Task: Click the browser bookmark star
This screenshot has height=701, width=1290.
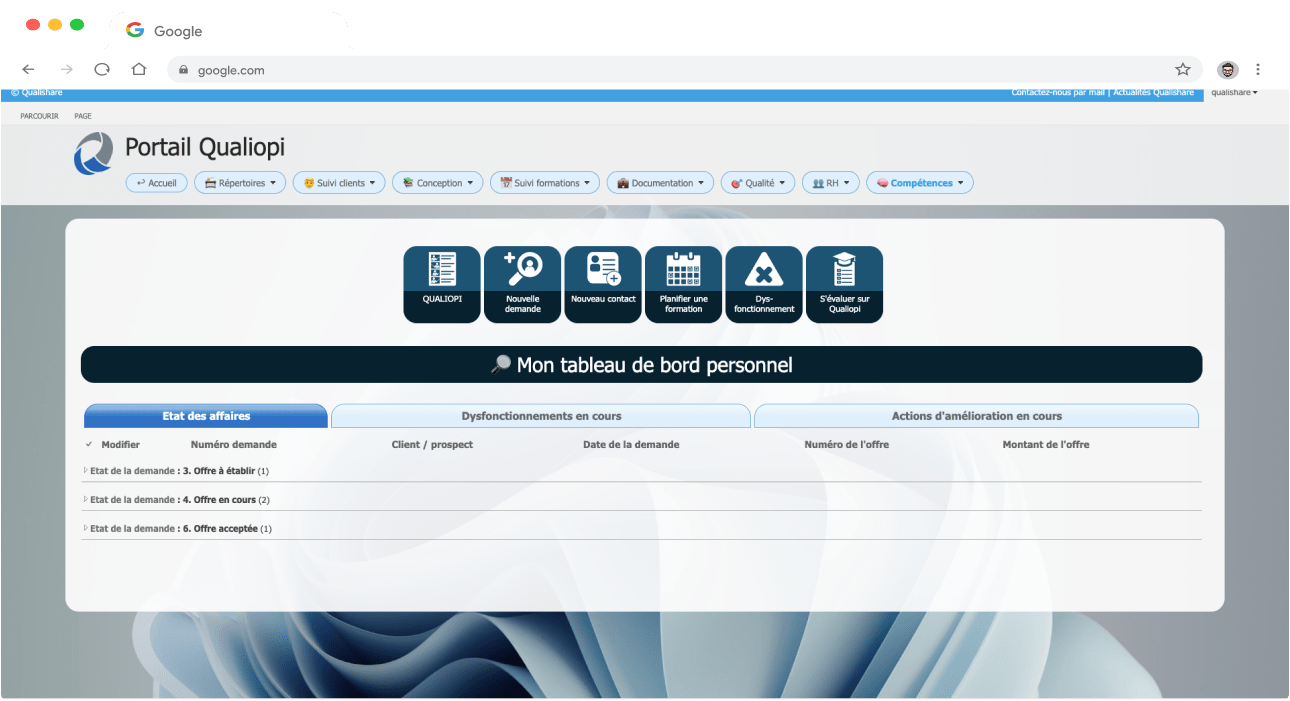Action: point(1181,69)
